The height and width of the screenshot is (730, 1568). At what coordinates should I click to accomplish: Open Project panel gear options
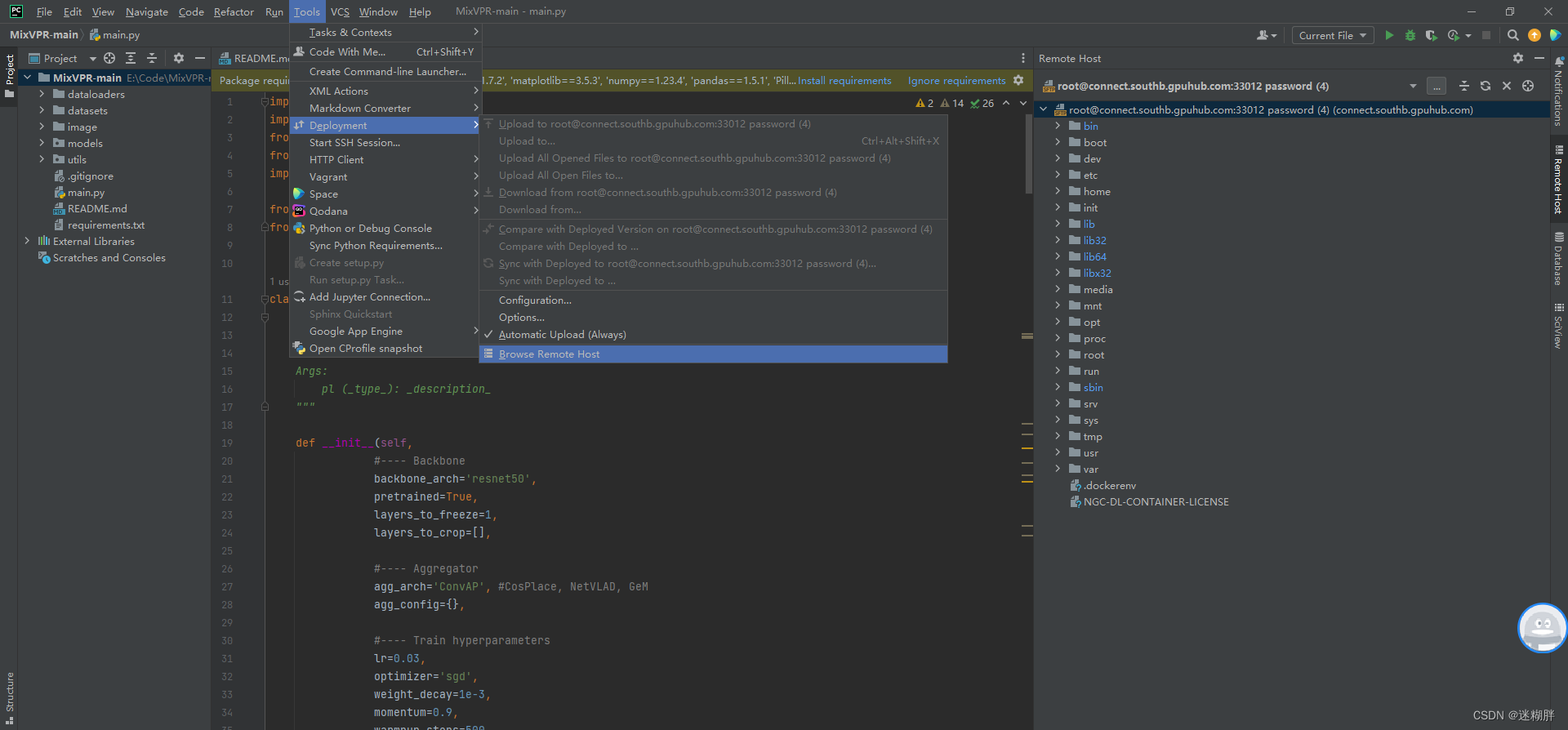pyautogui.click(x=179, y=58)
